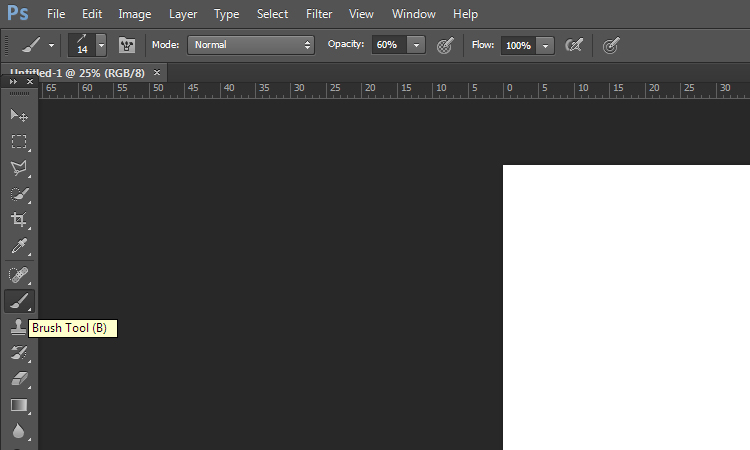Image resolution: width=750 pixels, height=450 pixels.
Task: Expand the tool preset picker arrow
Action: point(51,46)
